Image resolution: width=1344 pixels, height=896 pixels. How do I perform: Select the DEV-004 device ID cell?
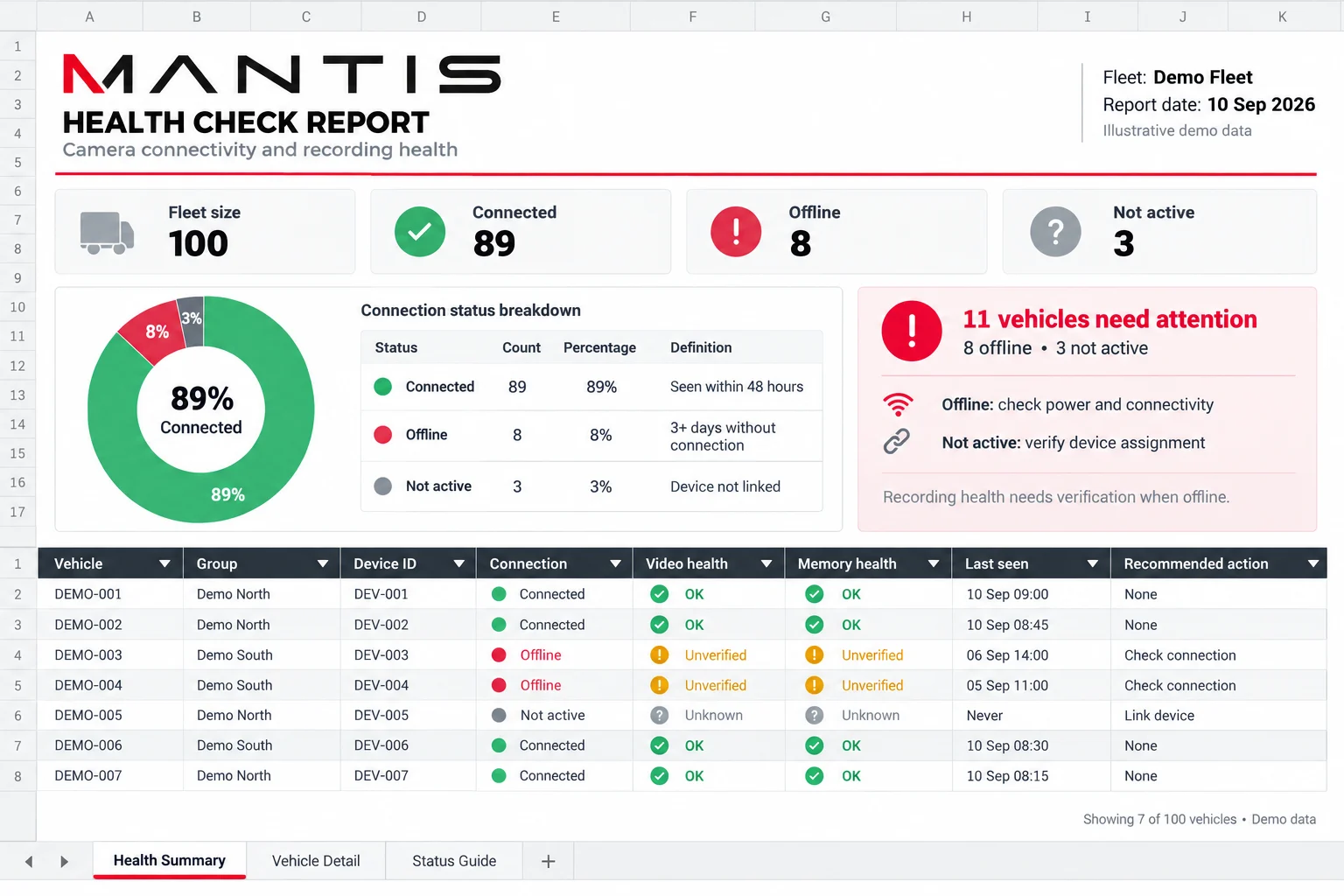point(408,685)
